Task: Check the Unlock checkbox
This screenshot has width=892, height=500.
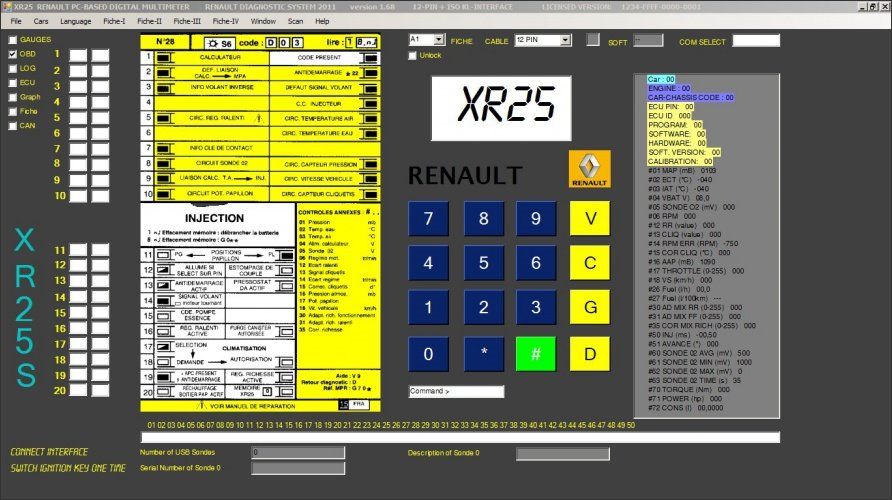Action: click(412, 56)
